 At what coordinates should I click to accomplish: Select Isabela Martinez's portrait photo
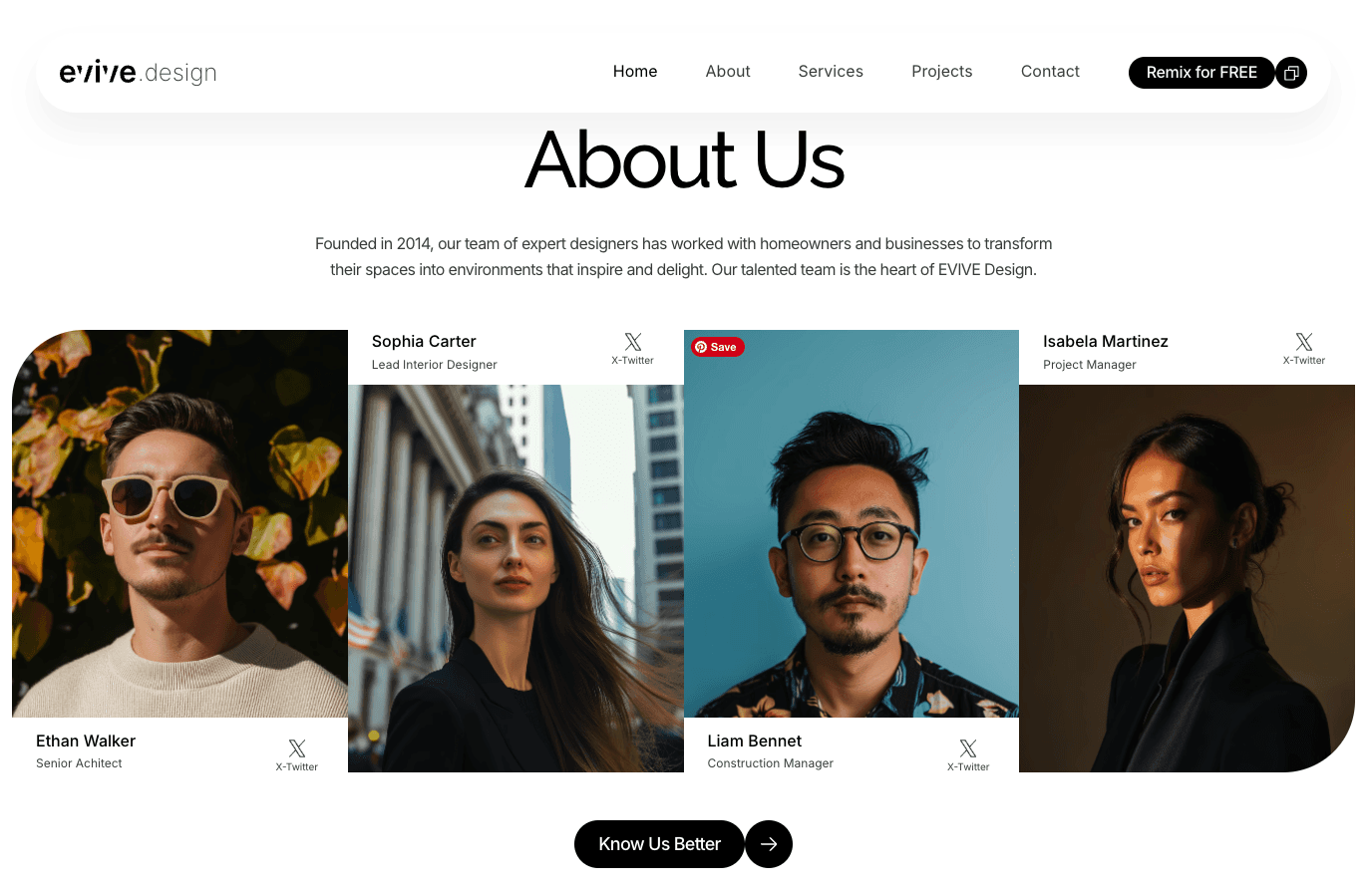[x=1187, y=579]
